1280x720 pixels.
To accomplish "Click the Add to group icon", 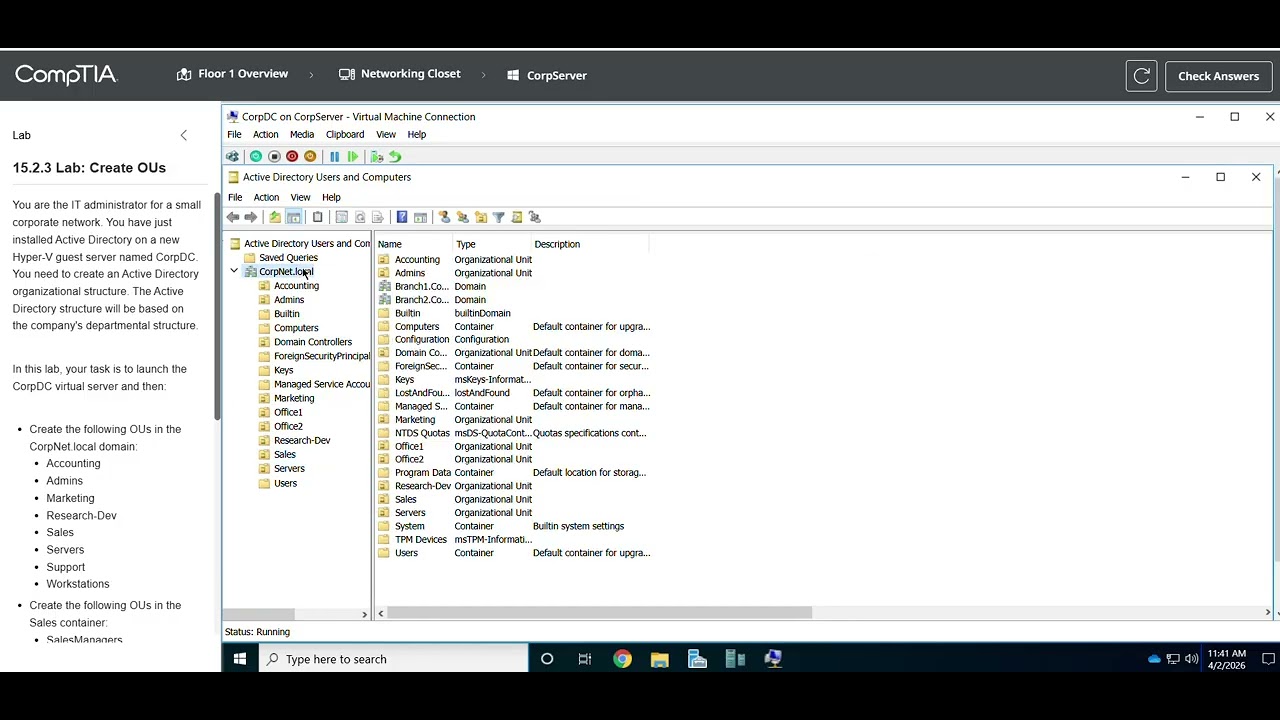I will [x=535, y=217].
